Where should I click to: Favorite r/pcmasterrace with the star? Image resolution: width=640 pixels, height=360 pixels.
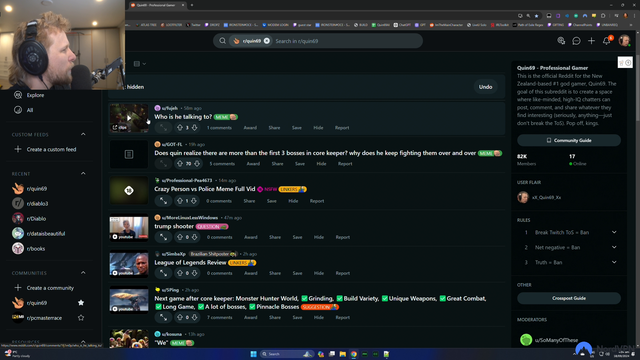[81, 318]
